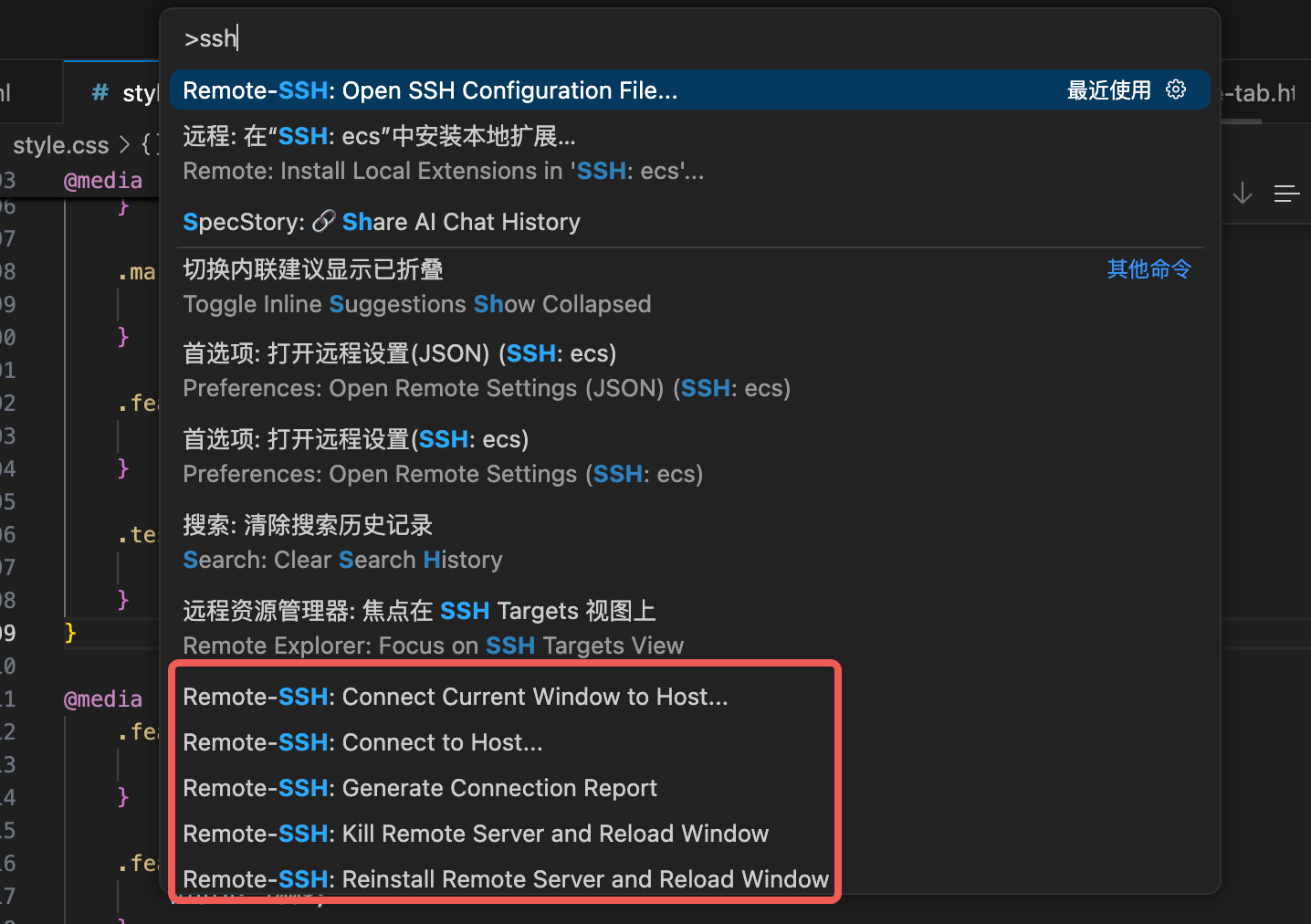This screenshot has height=924, width=1311.
Task: Click the lines menu icon beside the down arrow
Action: 1287,194
